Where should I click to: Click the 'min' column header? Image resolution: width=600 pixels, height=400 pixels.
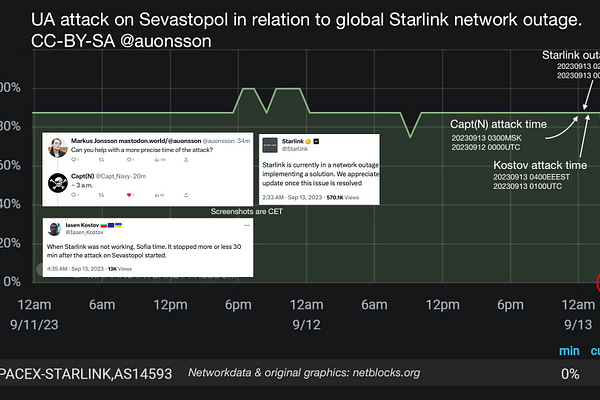click(569, 351)
